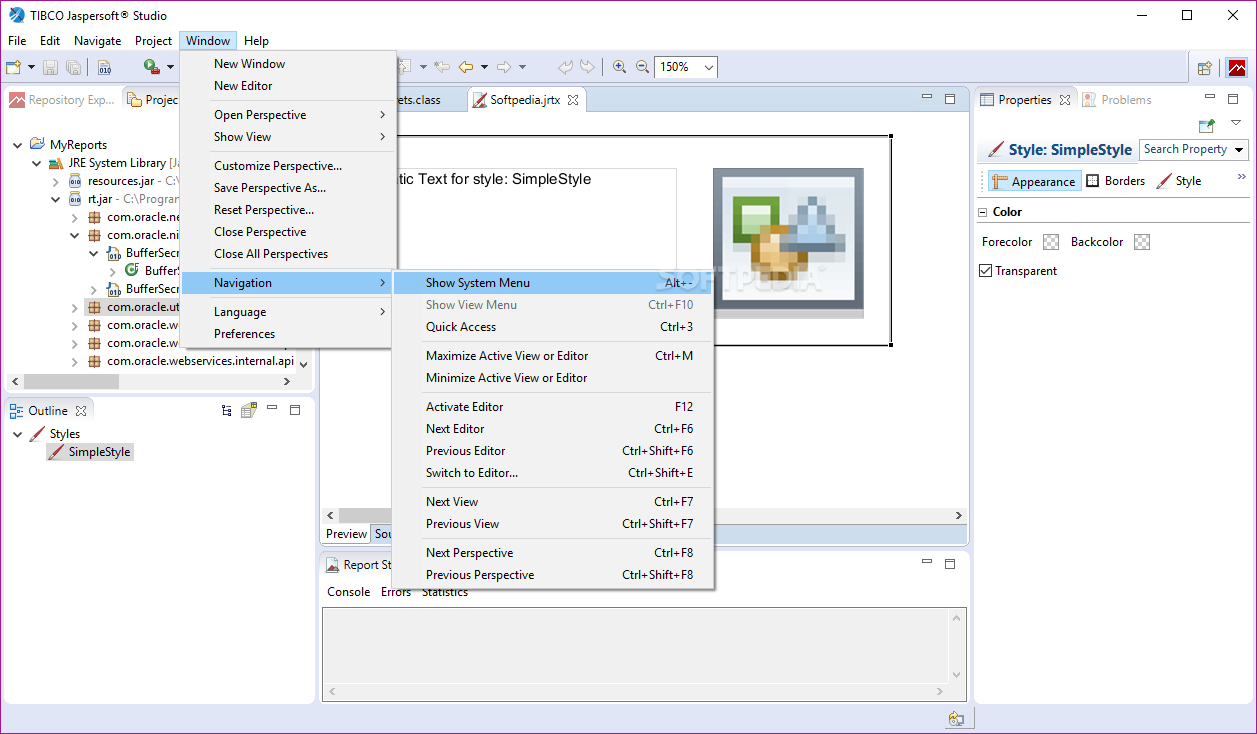
Task: Open the zoom level 150% combo box
Action: (686, 67)
